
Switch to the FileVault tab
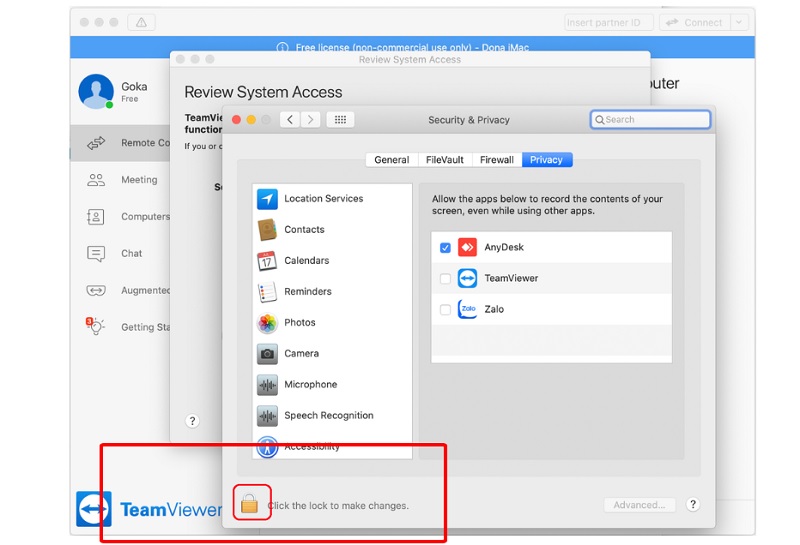click(445, 160)
